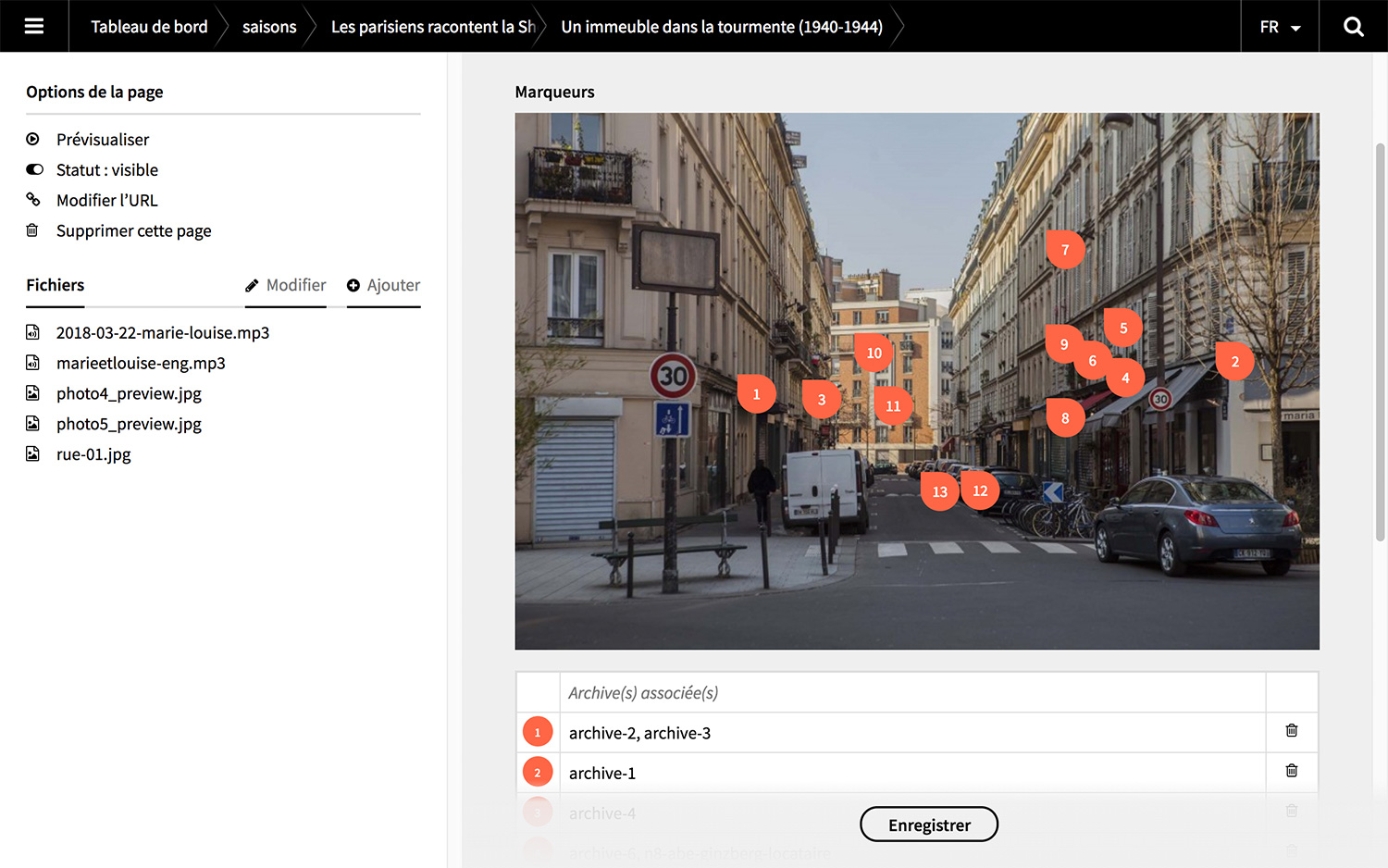Open Un immeuble dans la tourmente breadcrumb
The image size is (1388, 868).
[721, 27]
